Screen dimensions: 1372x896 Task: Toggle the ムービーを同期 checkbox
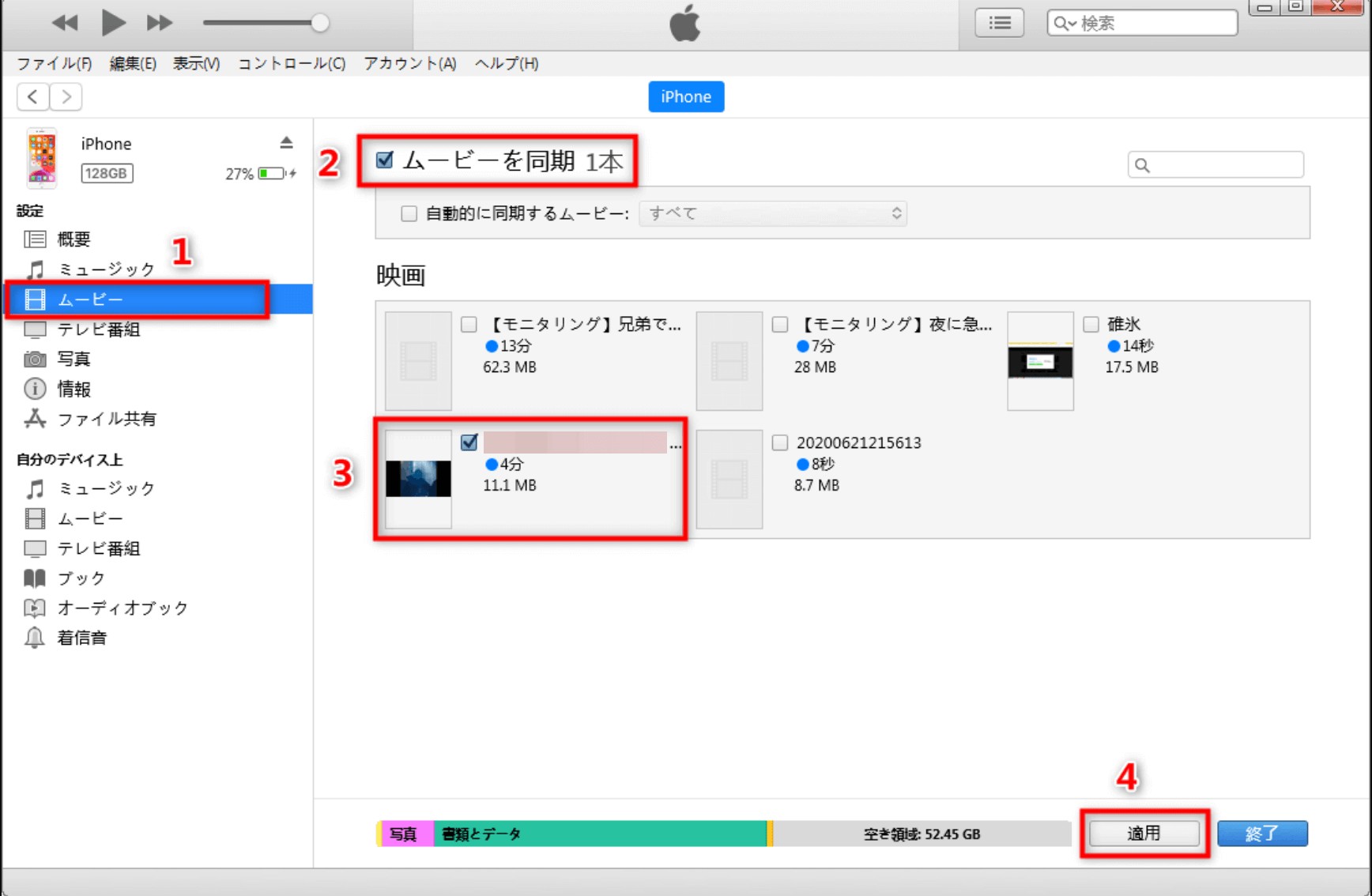[x=385, y=160]
